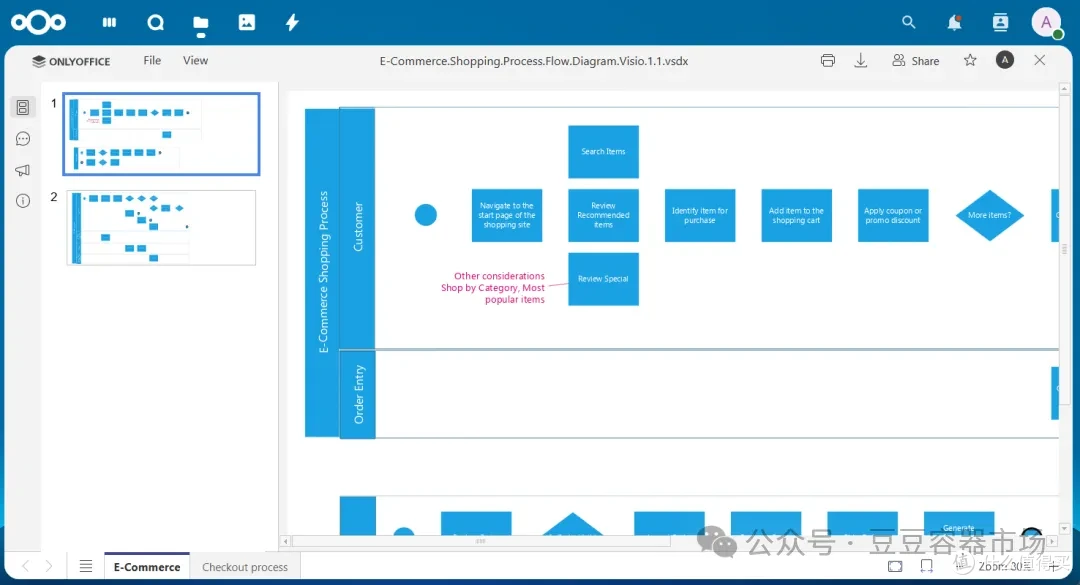Click the document file name title

[x=534, y=61]
